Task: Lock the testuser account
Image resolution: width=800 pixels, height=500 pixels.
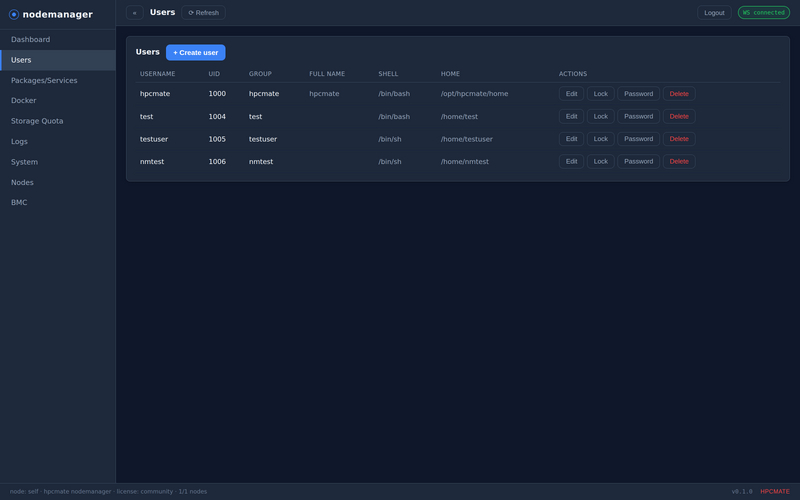Action: (x=601, y=139)
